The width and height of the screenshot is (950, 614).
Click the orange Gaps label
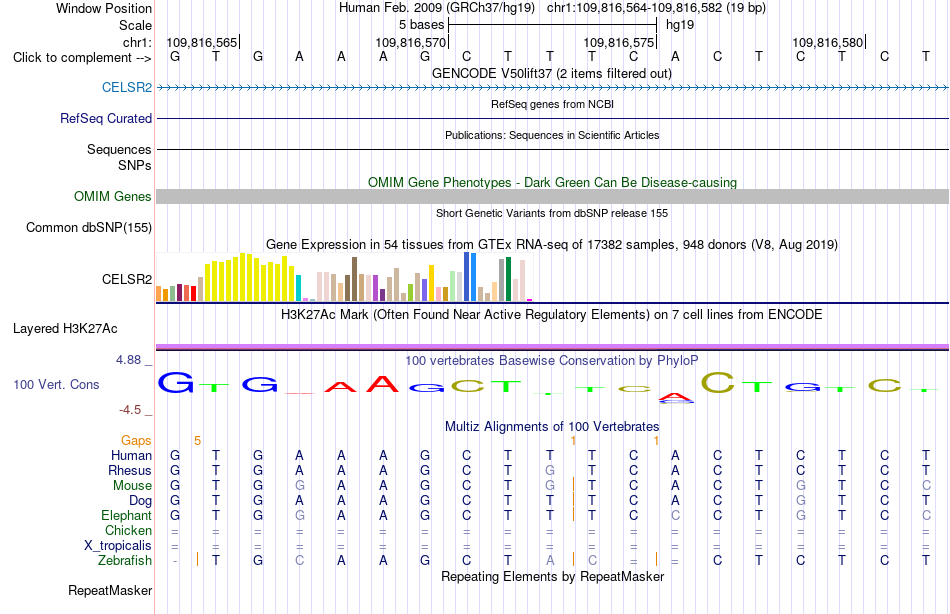(x=136, y=440)
